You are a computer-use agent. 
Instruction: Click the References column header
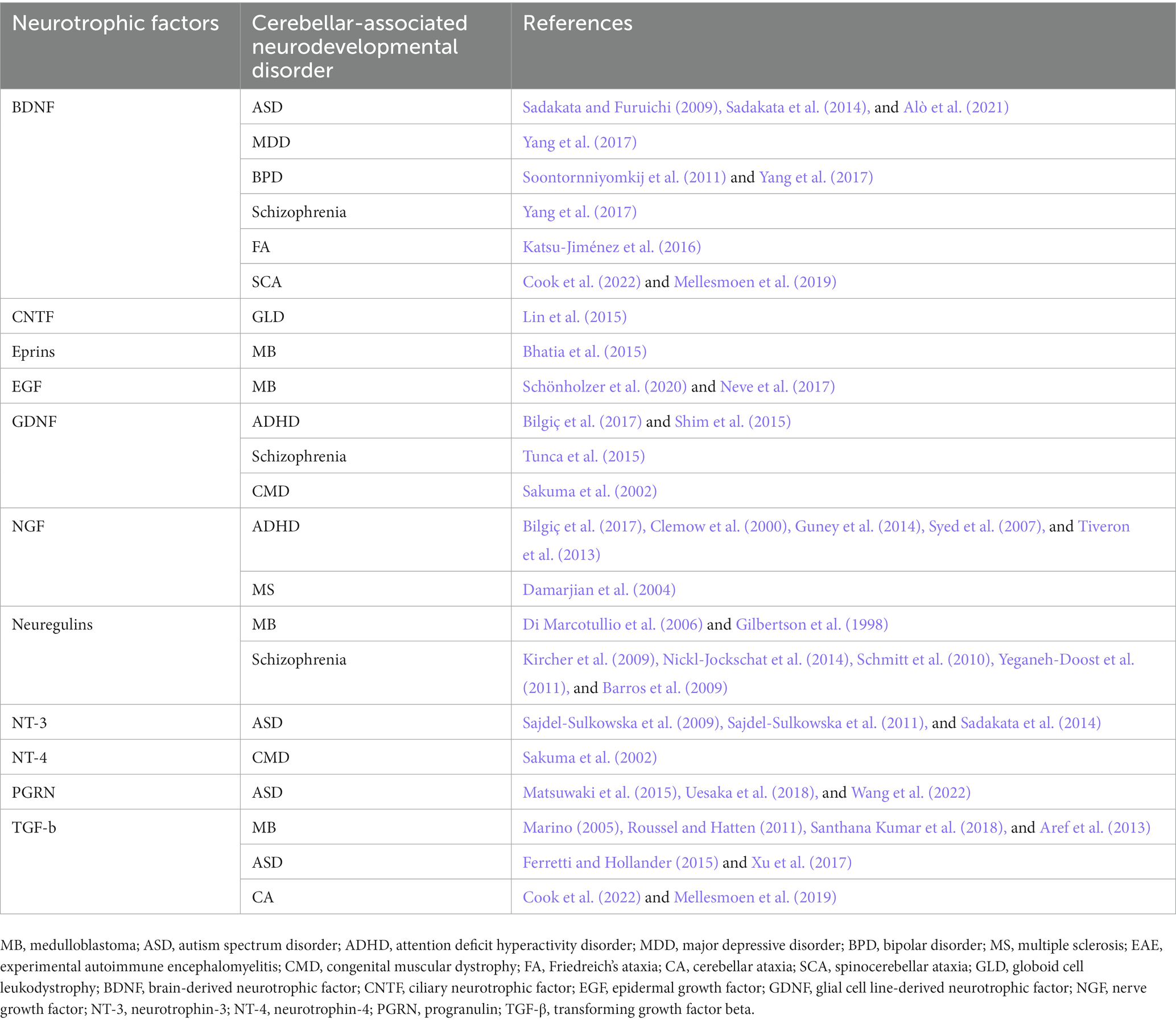tap(843, 45)
